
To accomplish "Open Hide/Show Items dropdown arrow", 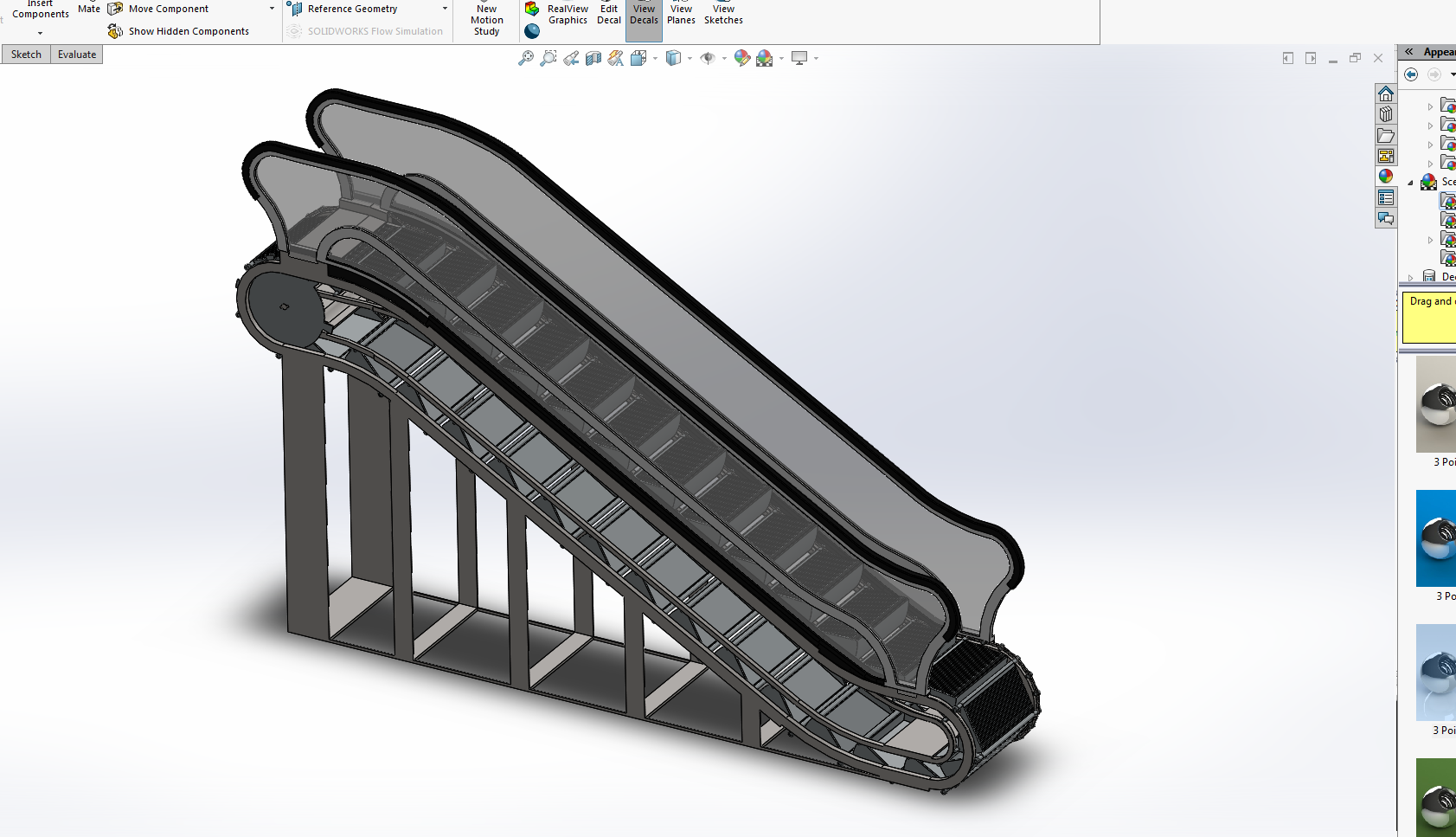I will (724, 59).
